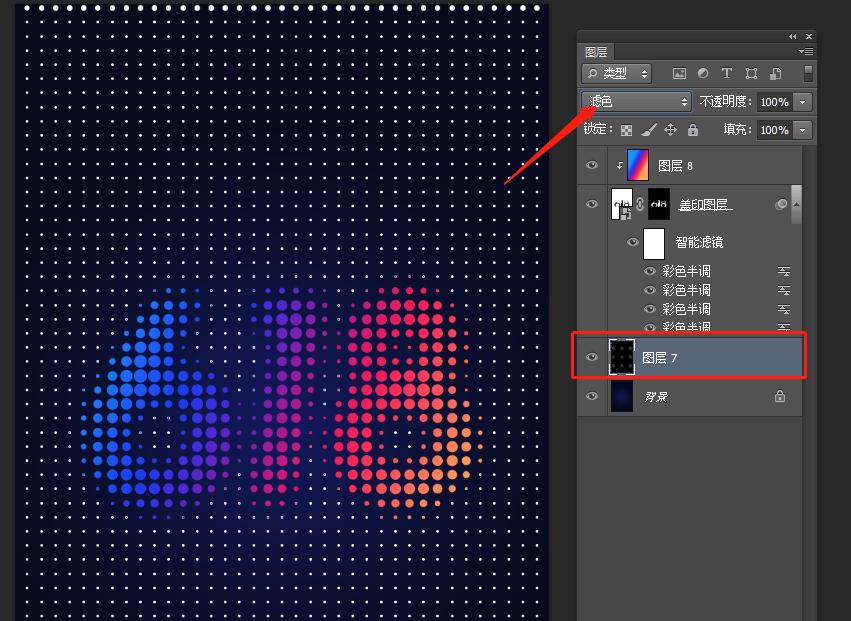Image resolution: width=851 pixels, height=621 pixels.
Task: Toggle visibility of the third 彩色半调 filter
Action: pyautogui.click(x=650, y=309)
